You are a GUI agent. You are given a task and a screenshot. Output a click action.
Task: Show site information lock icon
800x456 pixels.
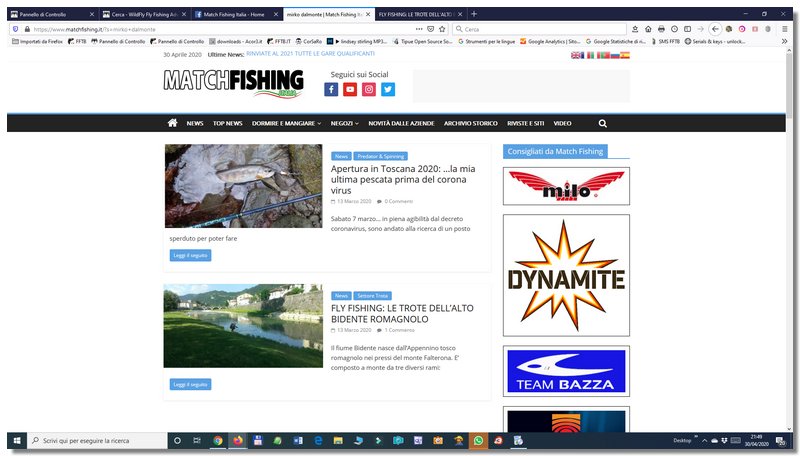28,29
